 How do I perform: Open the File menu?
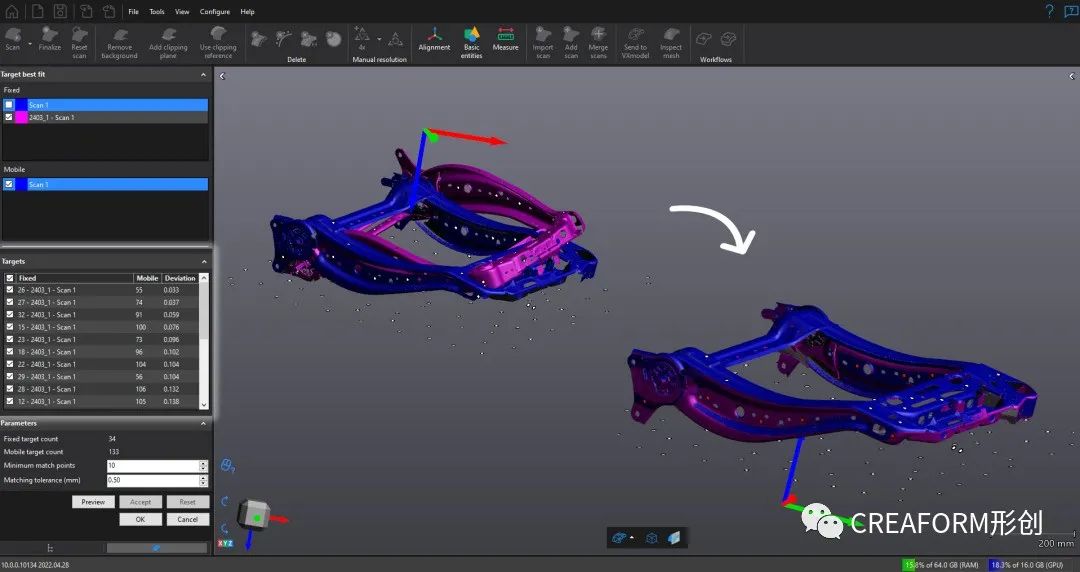coord(134,12)
